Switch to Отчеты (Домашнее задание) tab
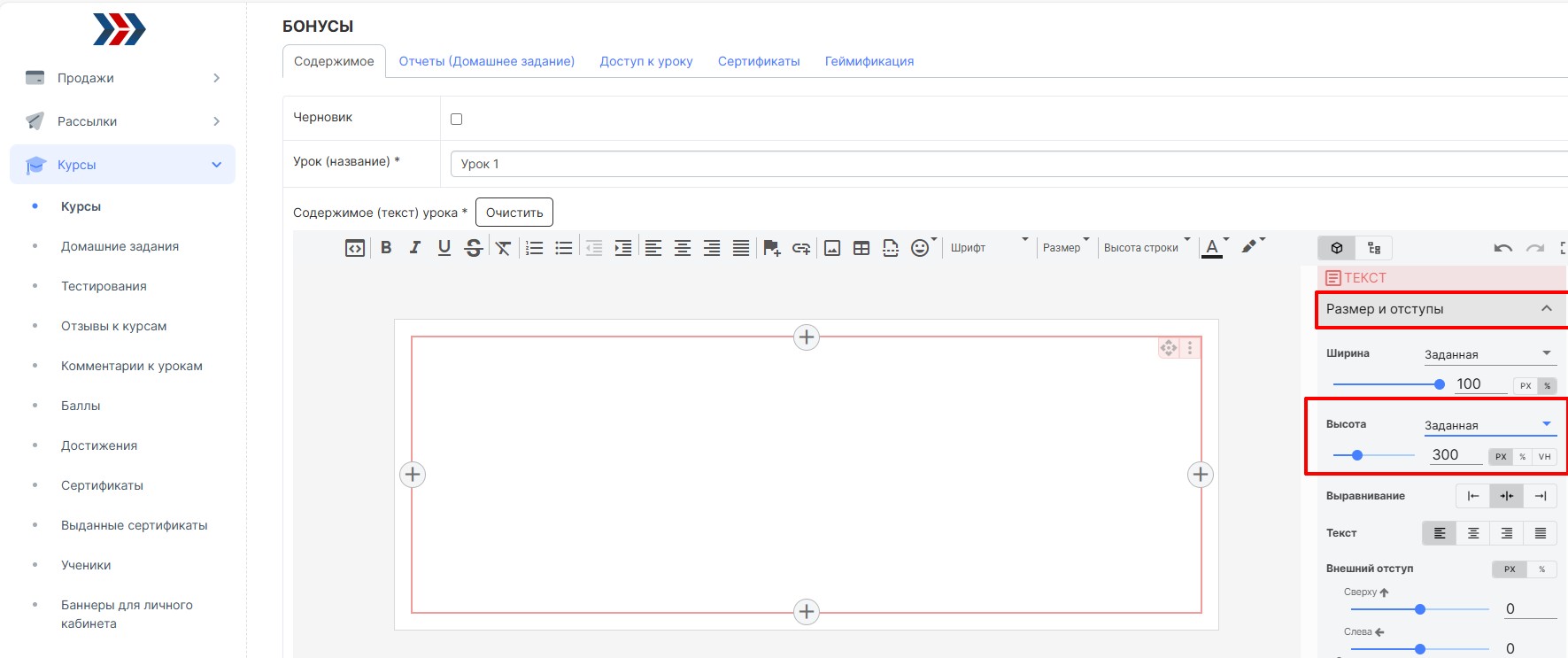 click(x=487, y=61)
